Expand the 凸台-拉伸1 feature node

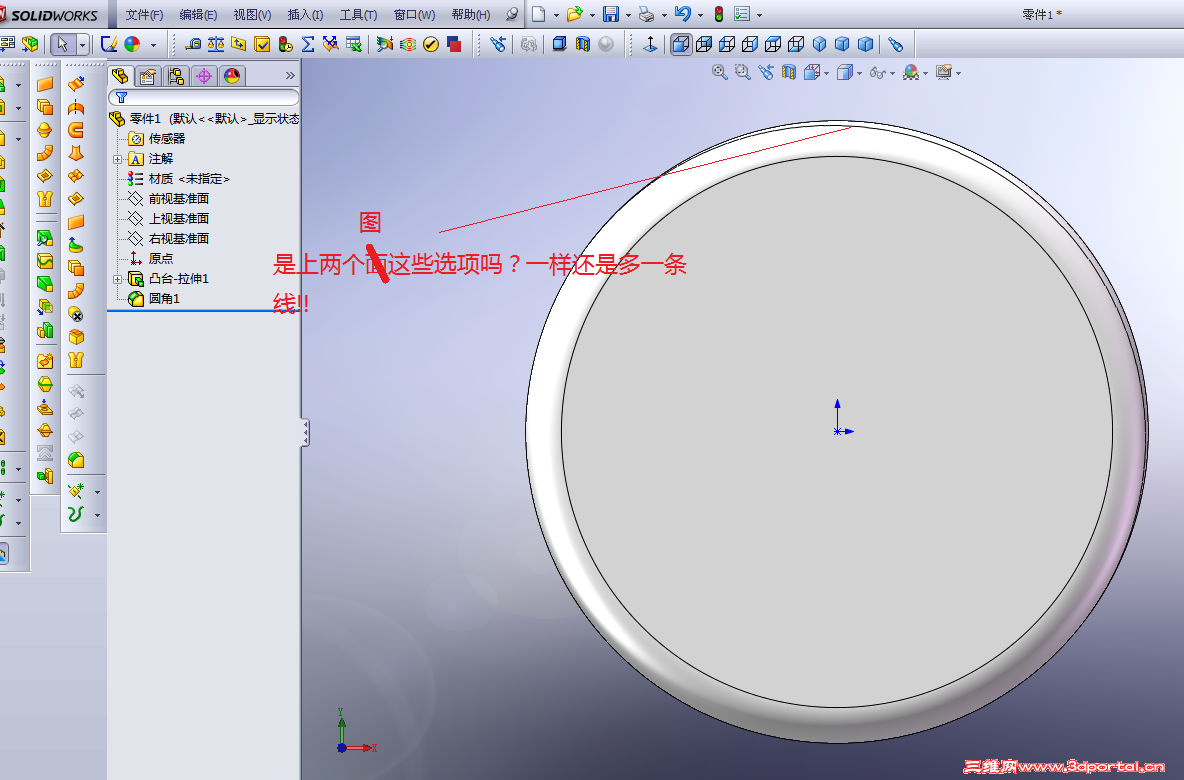pyautogui.click(x=117, y=279)
